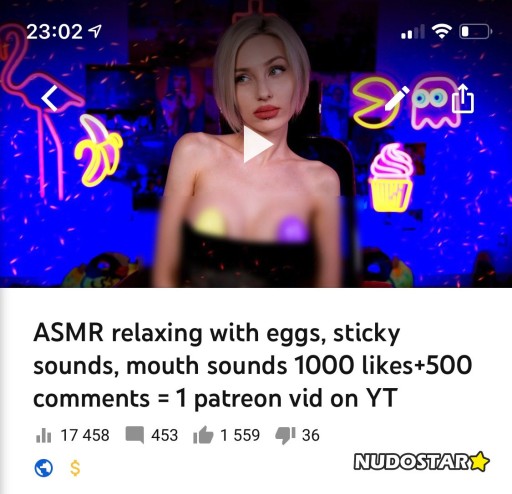Select the video title text

click(253, 366)
